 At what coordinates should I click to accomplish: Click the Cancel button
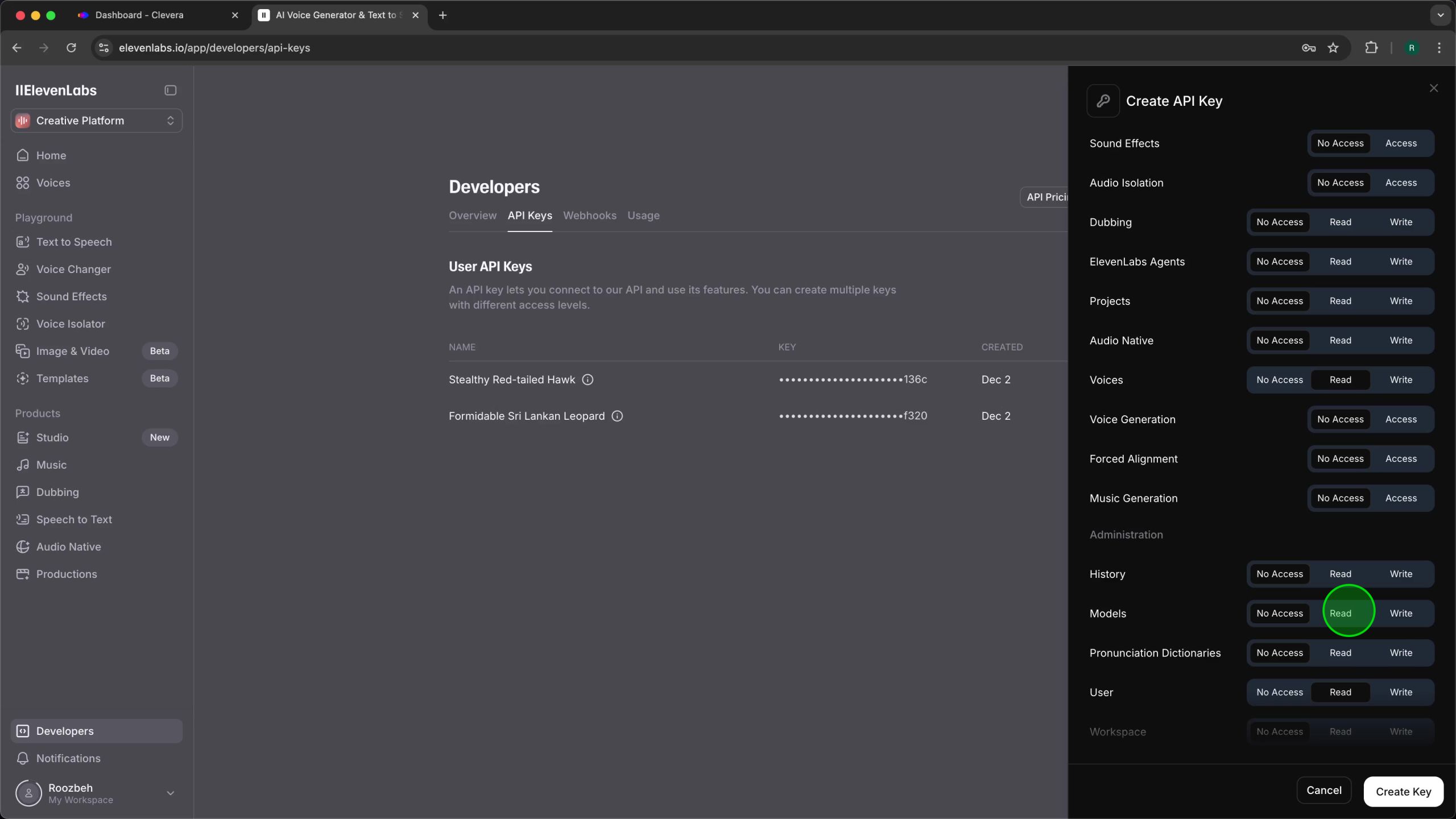(x=1323, y=790)
